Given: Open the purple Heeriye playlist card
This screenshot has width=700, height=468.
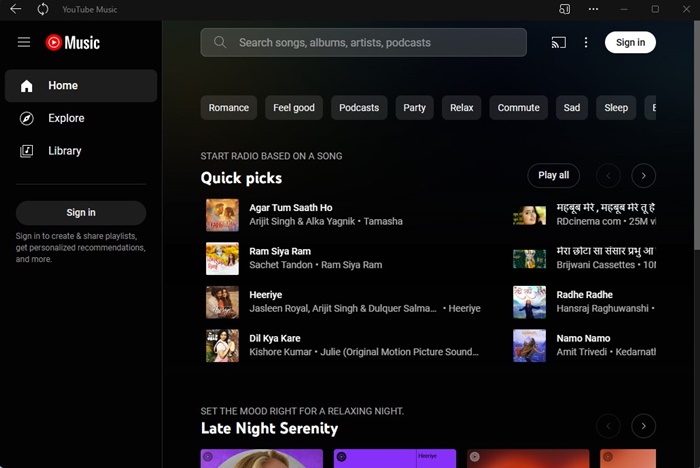Looking at the screenshot, I should coord(395,459).
